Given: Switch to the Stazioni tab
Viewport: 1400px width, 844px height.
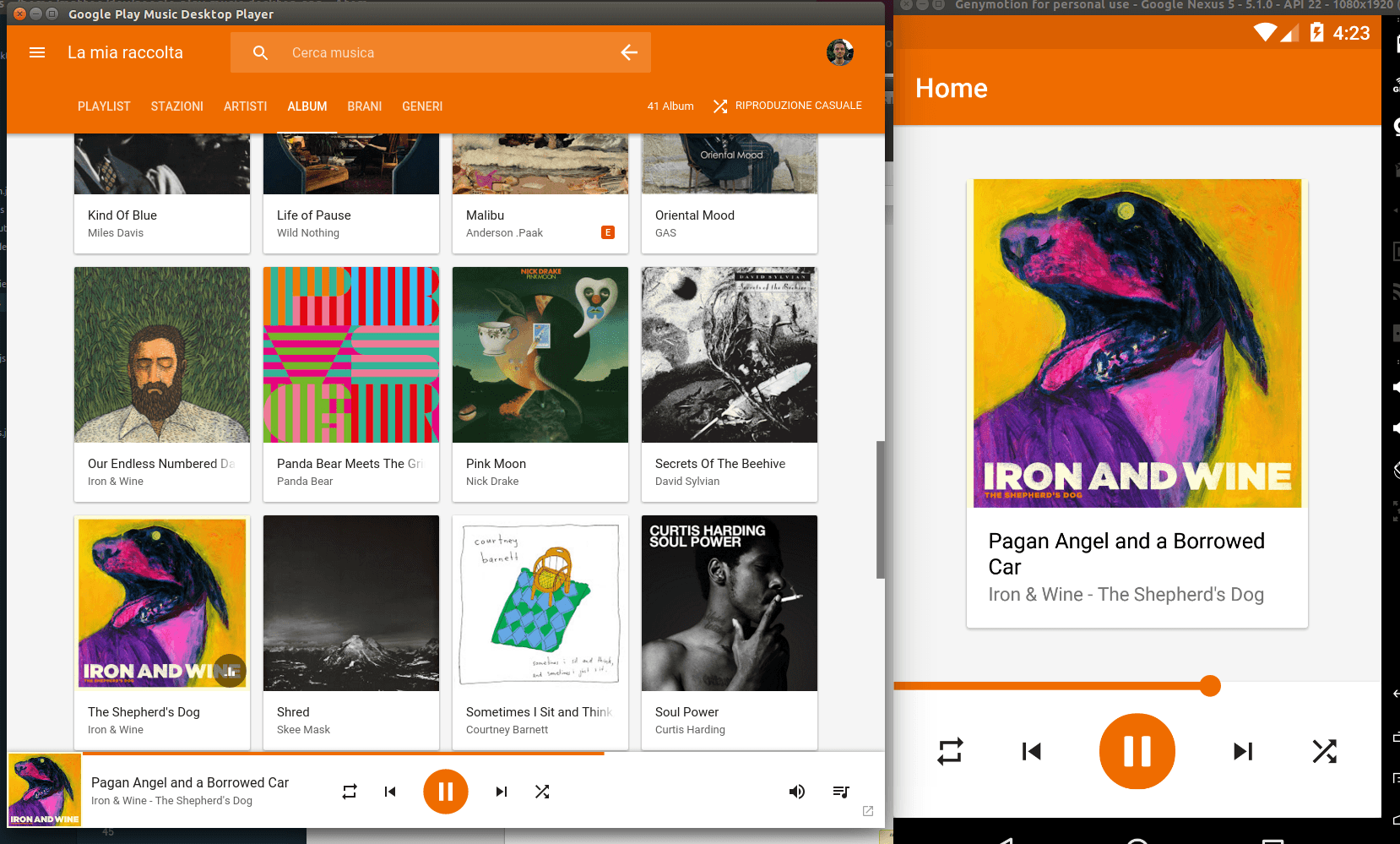Looking at the screenshot, I should pos(177,106).
